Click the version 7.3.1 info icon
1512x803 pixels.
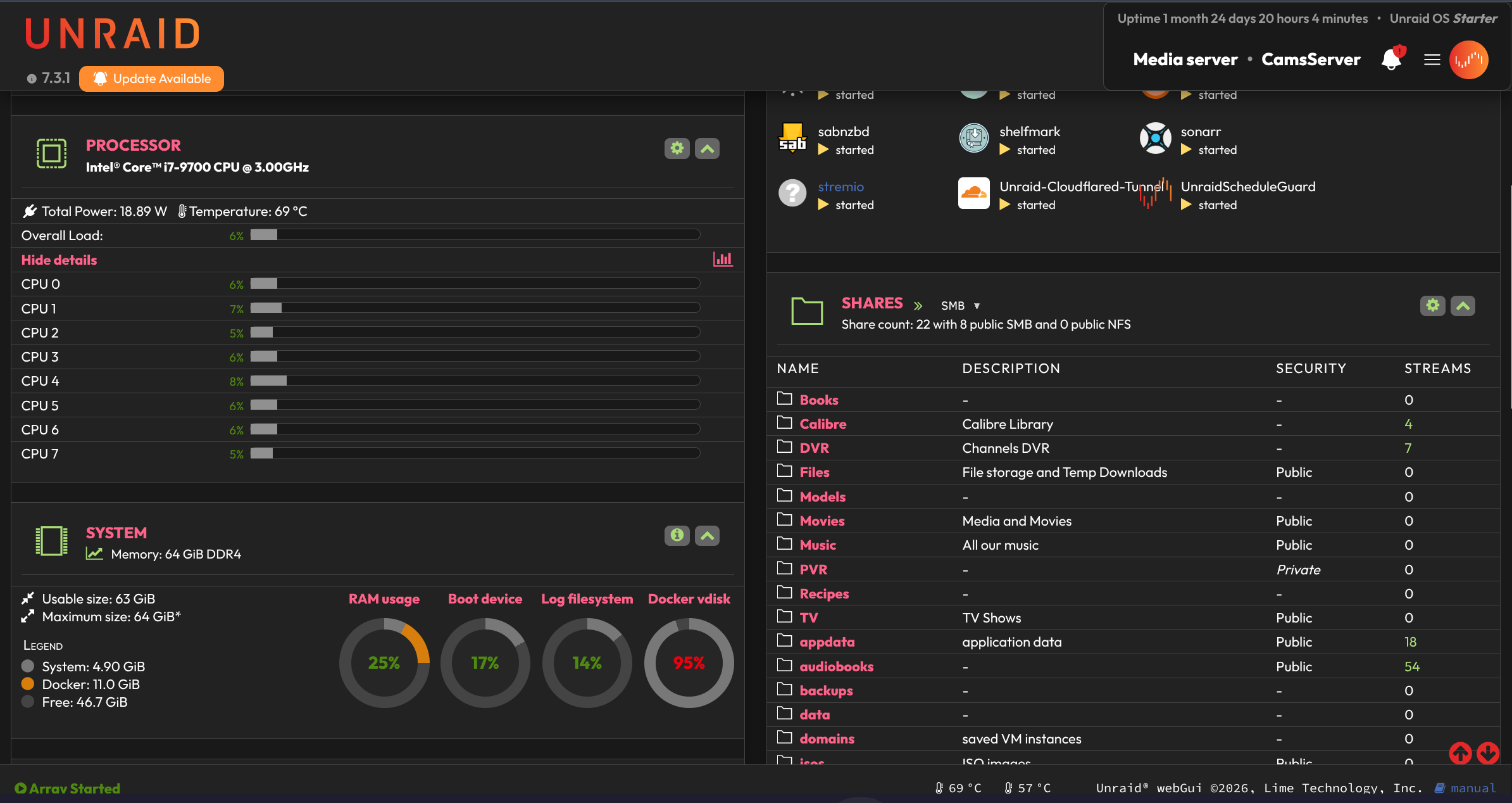tap(32, 79)
